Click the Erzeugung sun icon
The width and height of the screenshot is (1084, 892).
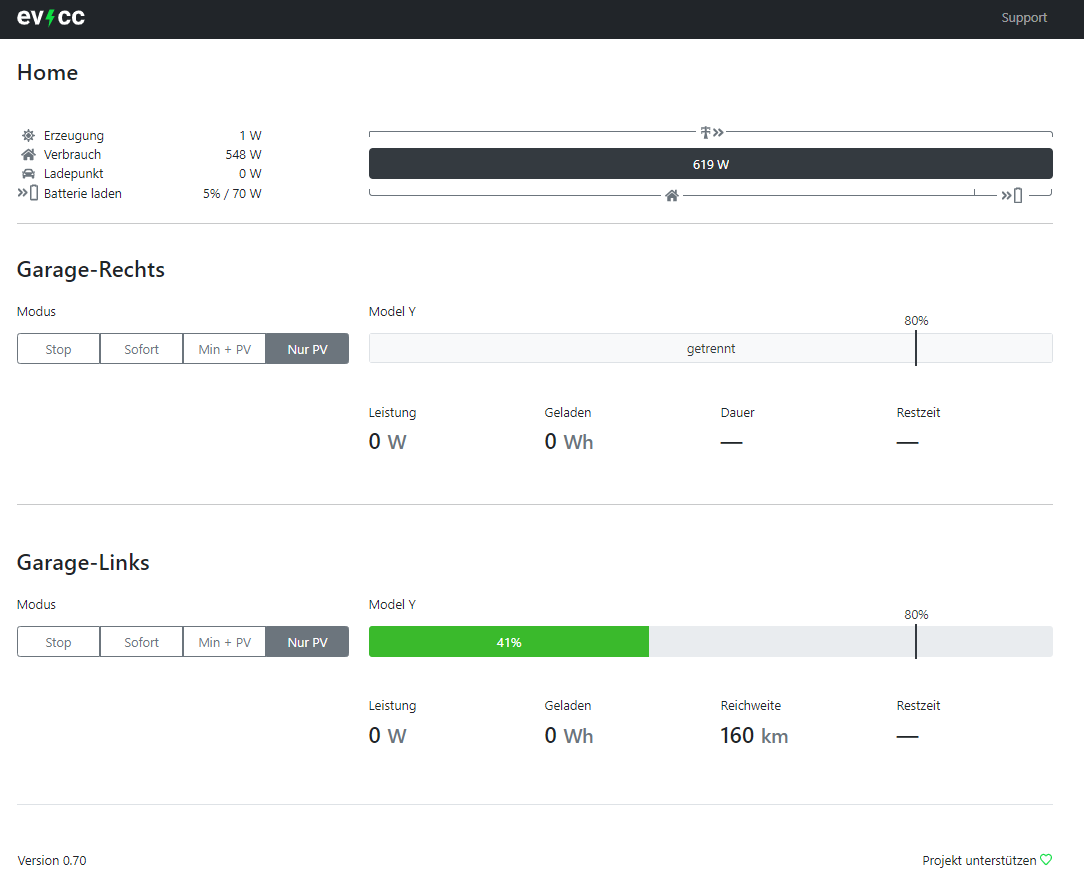point(28,136)
